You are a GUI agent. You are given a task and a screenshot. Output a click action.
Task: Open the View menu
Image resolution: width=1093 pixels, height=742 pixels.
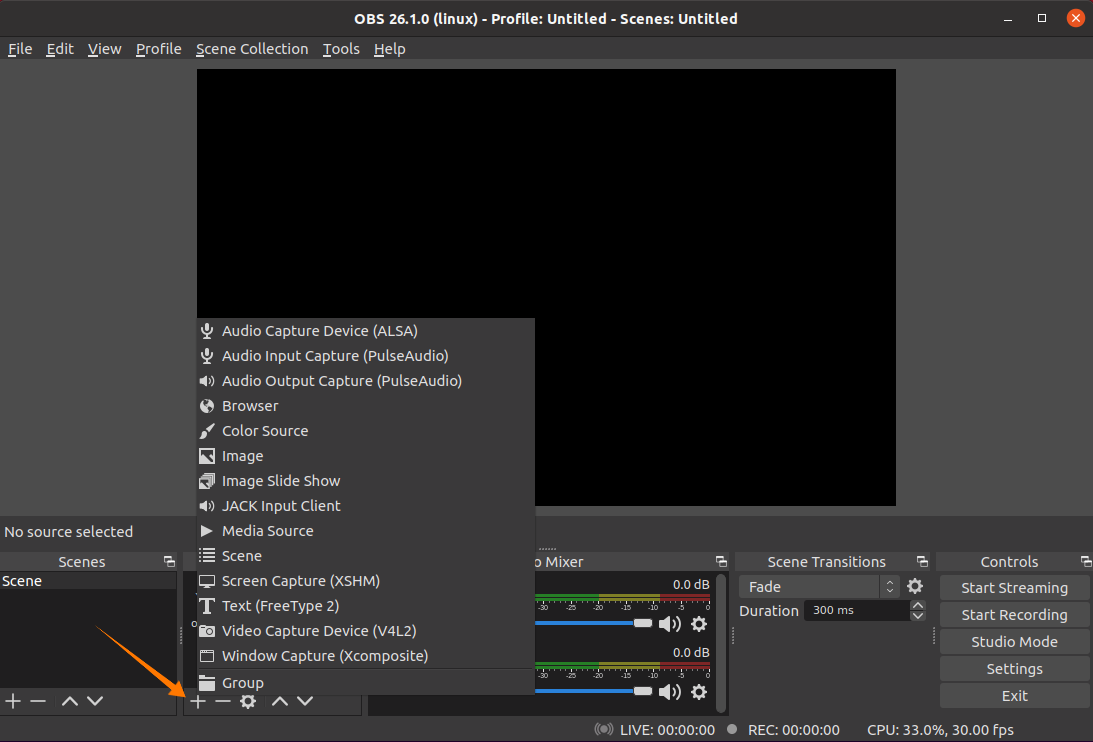(105, 49)
